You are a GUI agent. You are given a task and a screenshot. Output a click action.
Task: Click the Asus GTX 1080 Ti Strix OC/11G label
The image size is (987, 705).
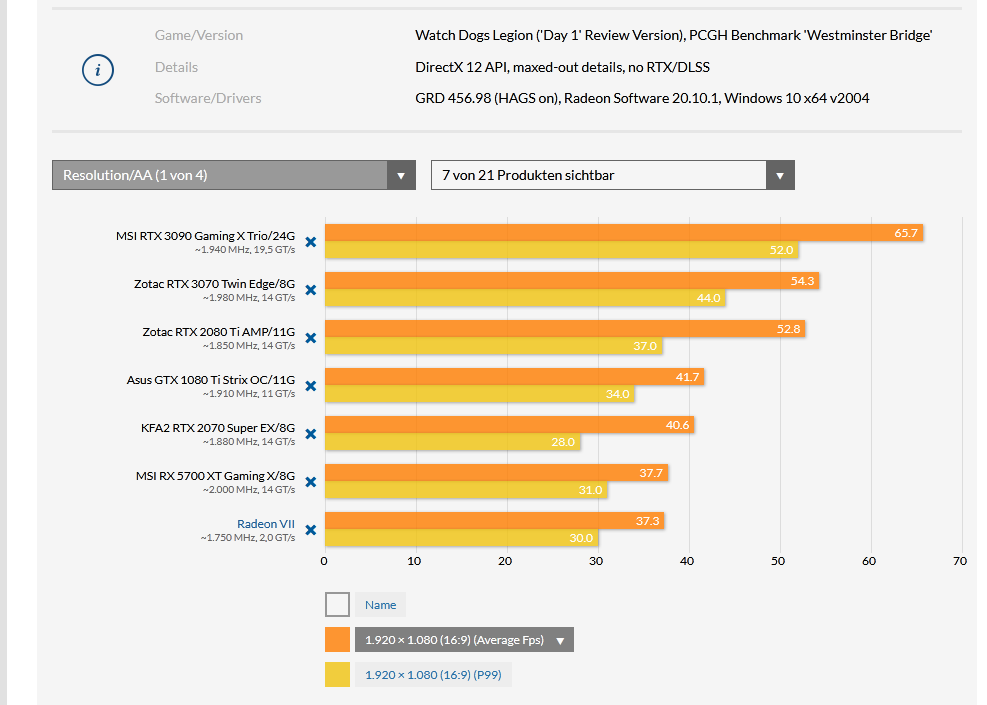(x=211, y=380)
